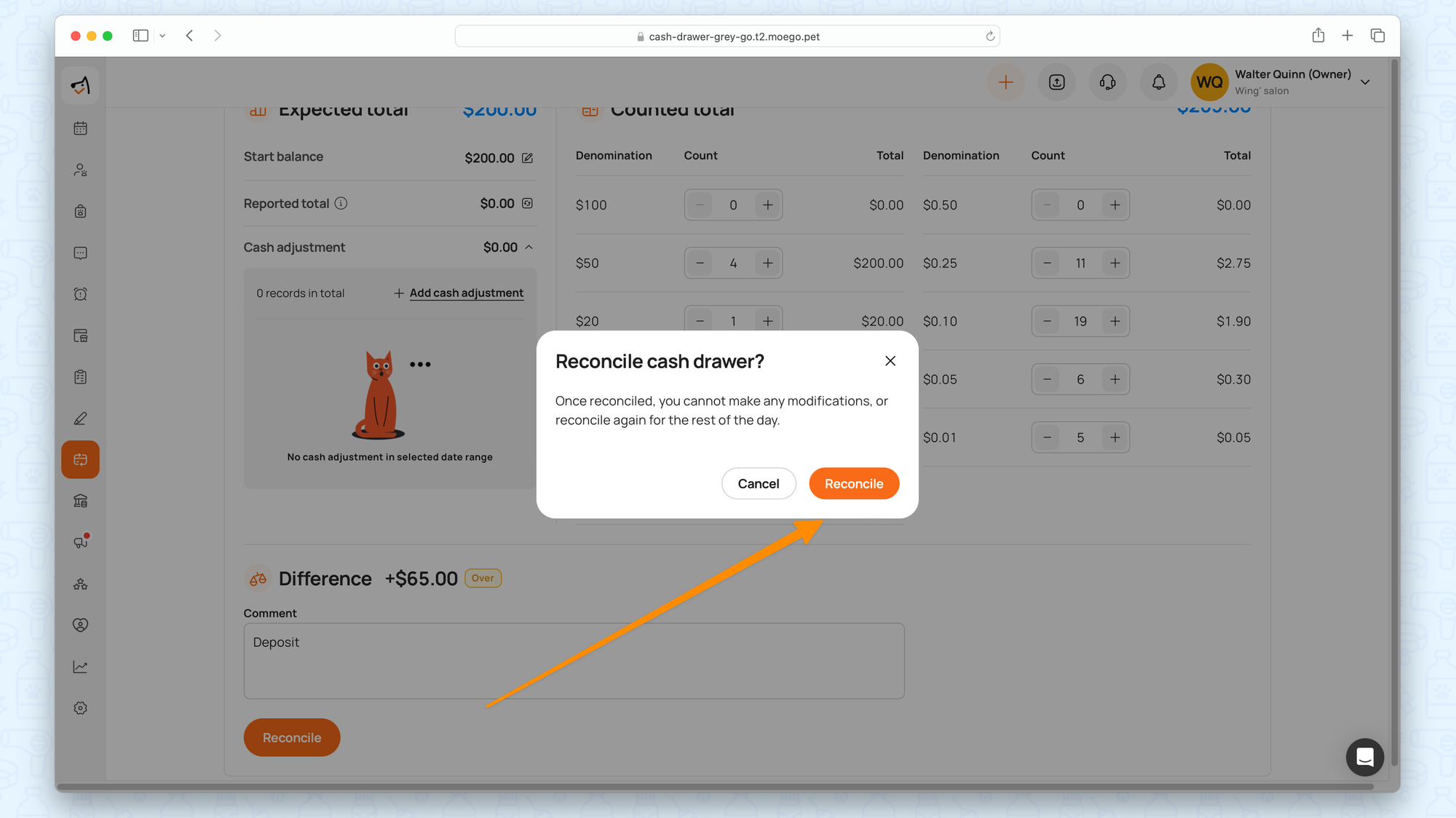Close the Reconcile cash drawer dialog
1456x818 pixels.
[x=890, y=361]
